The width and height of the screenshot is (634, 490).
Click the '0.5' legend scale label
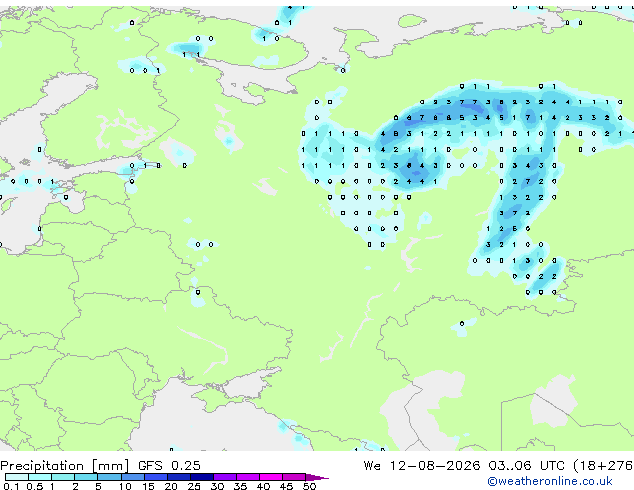35,486
